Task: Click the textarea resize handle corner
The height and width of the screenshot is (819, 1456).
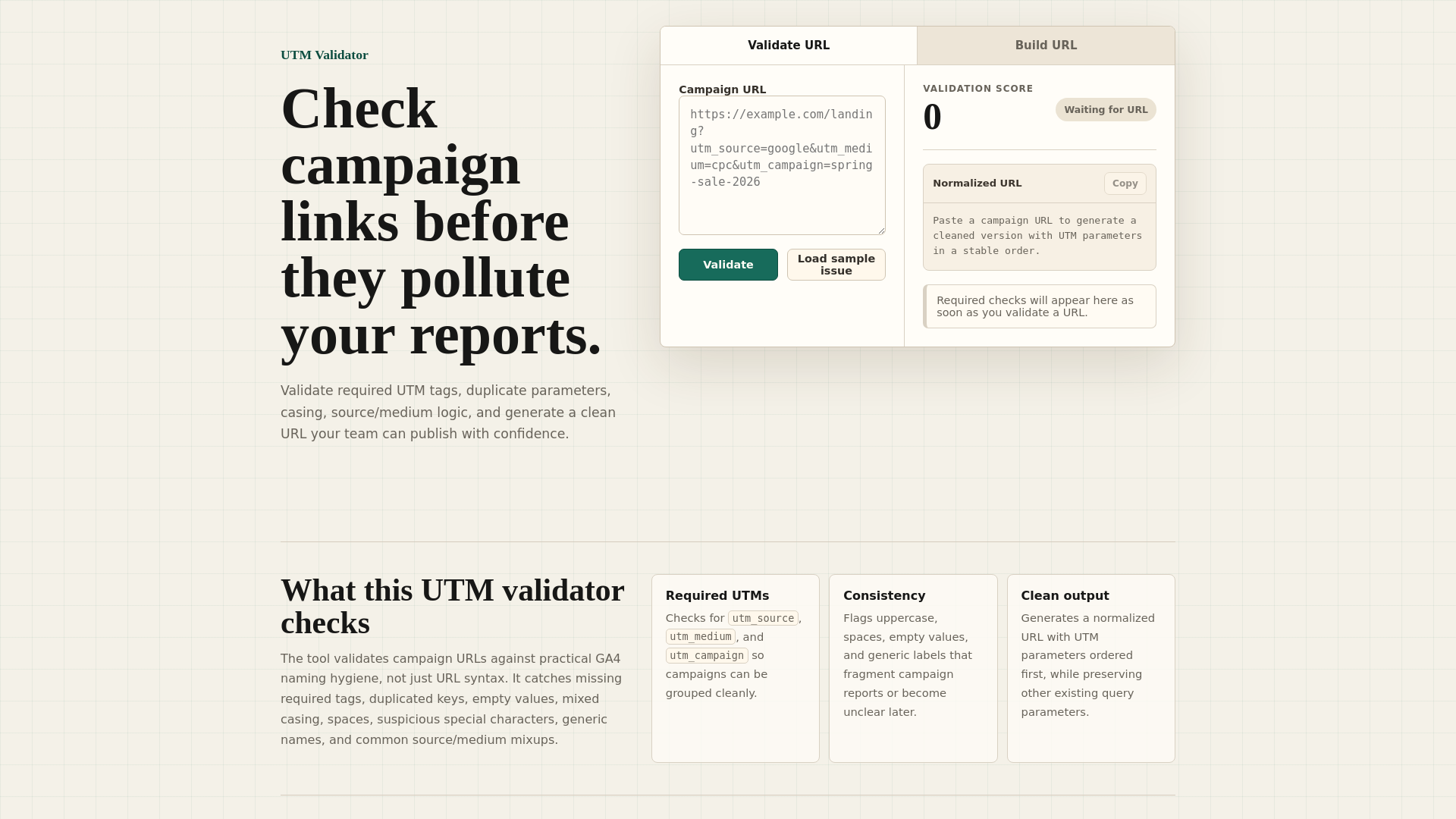Action: (881, 231)
